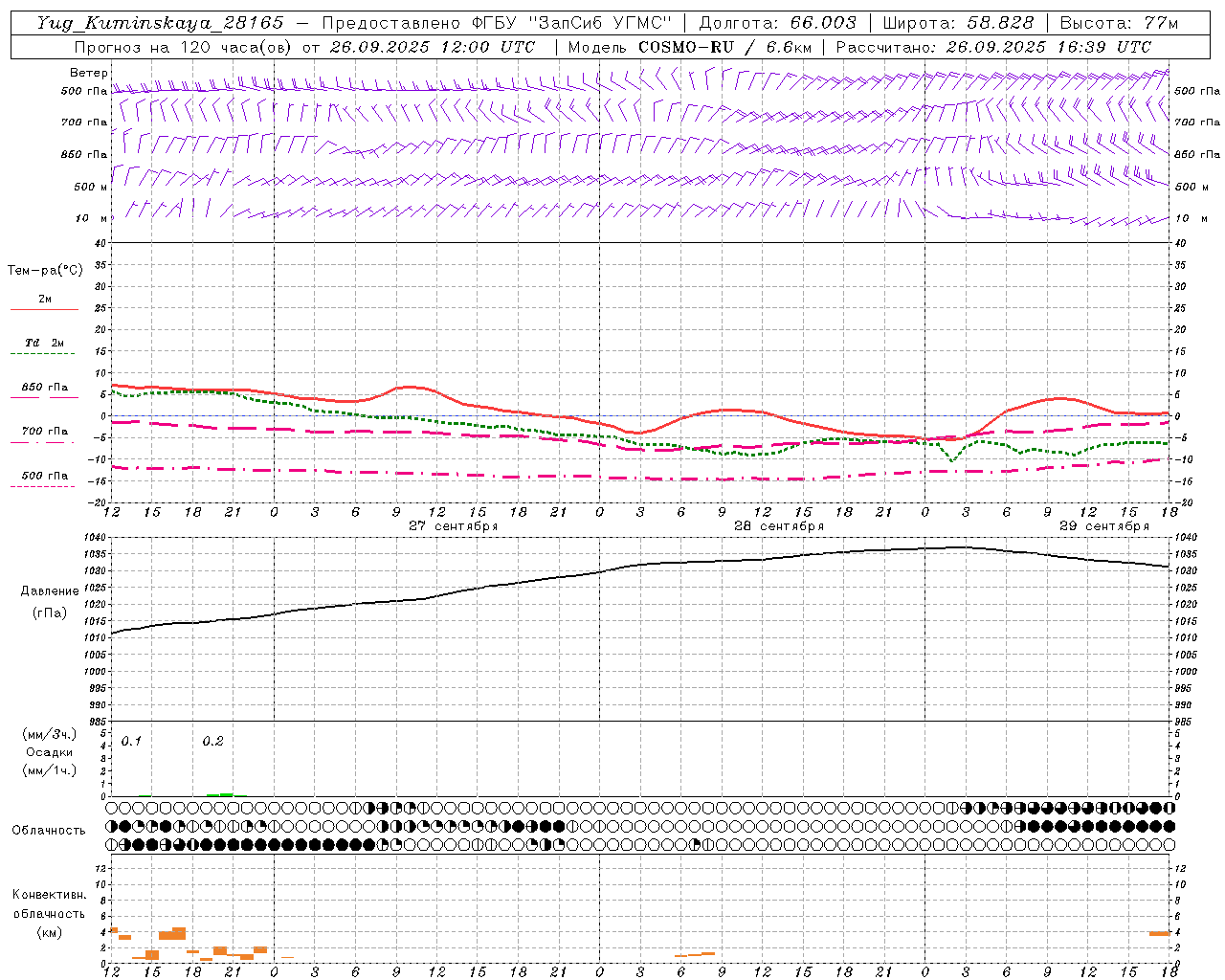Click the '(мм/3ч.)' precipitation unit label

(x=50, y=734)
